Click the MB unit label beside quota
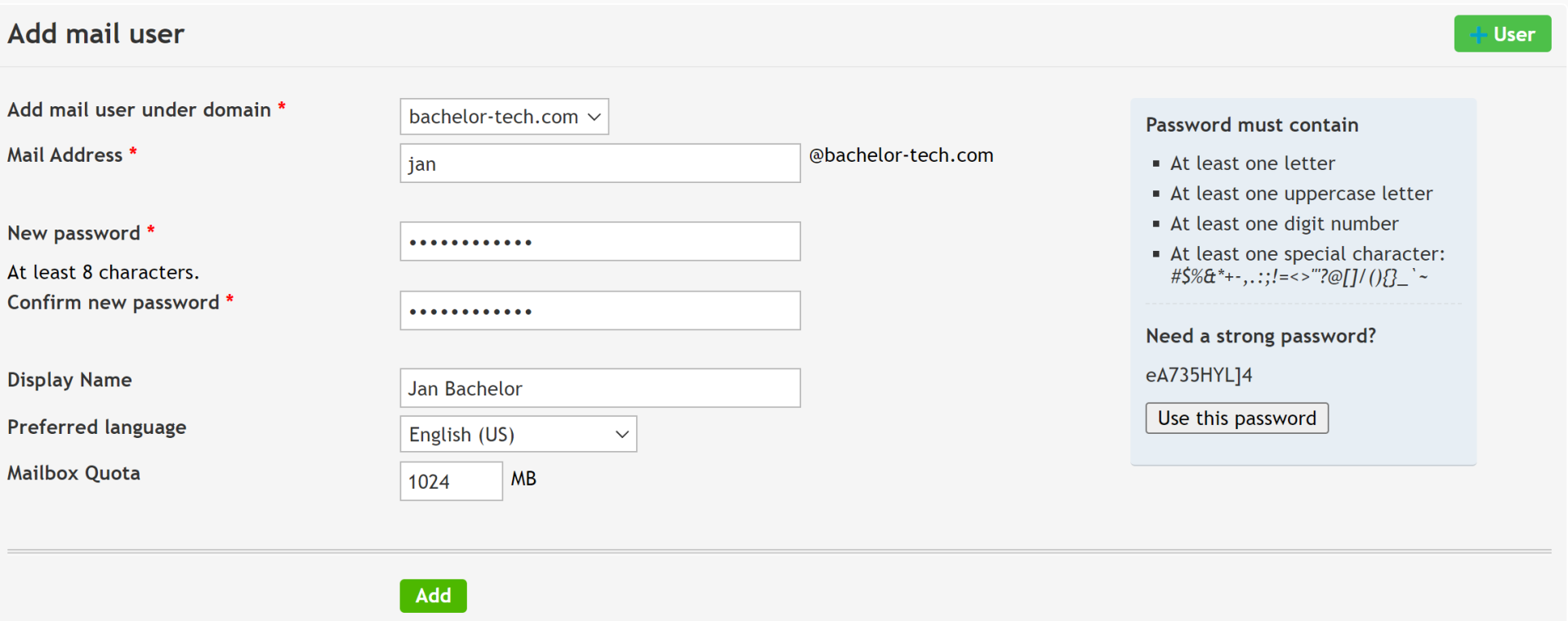The width and height of the screenshot is (1568, 621). tap(525, 478)
